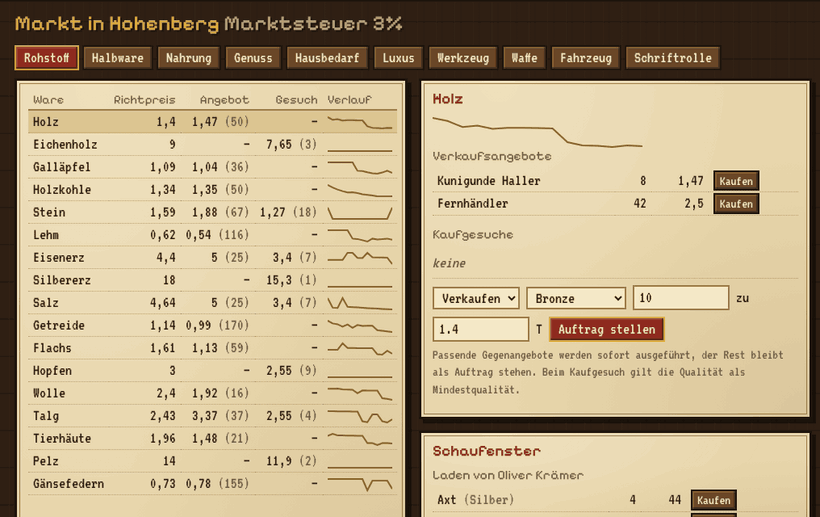Open the Fahrzeug tab
Image resolution: width=820 pixels, height=517 pixels.
click(x=586, y=58)
